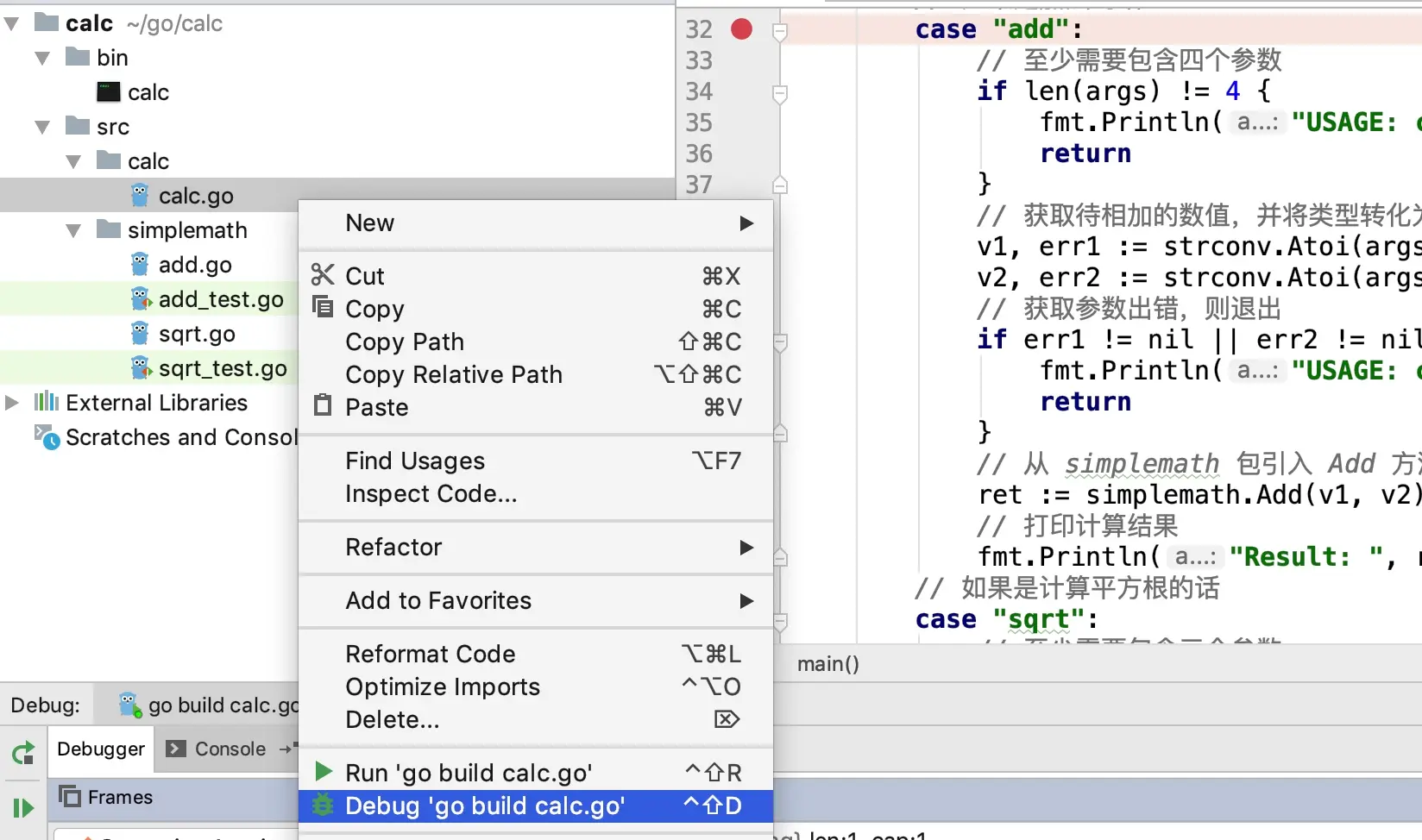Open add.go file in tree
The height and width of the screenshot is (840, 1422).
pyautogui.click(x=195, y=265)
